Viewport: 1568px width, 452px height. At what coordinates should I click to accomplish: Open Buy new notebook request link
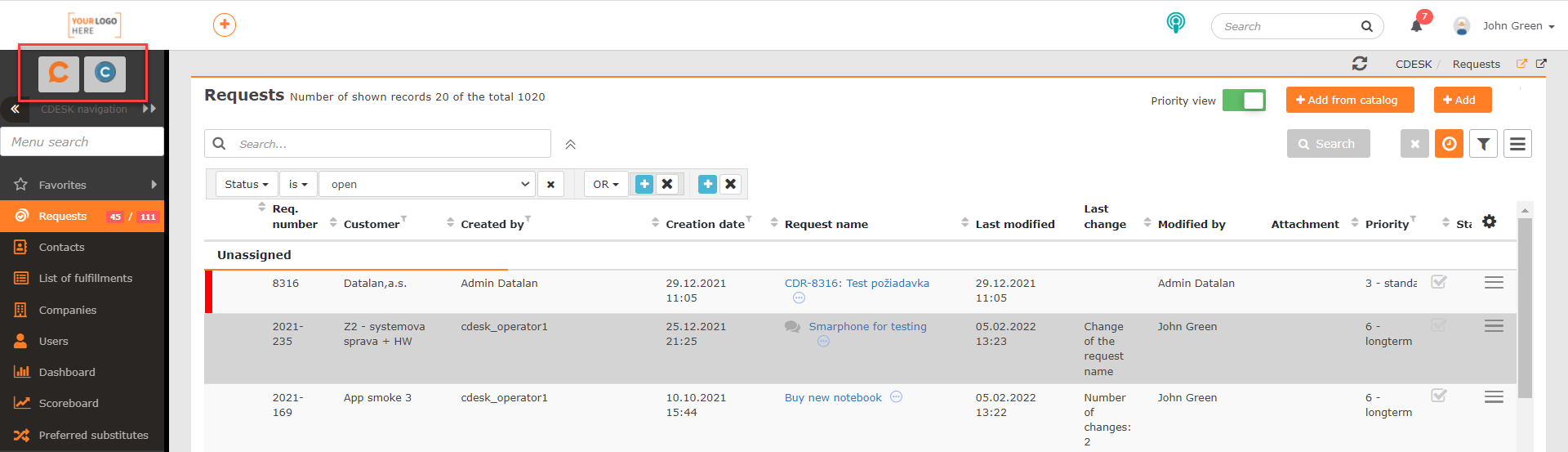(x=833, y=398)
